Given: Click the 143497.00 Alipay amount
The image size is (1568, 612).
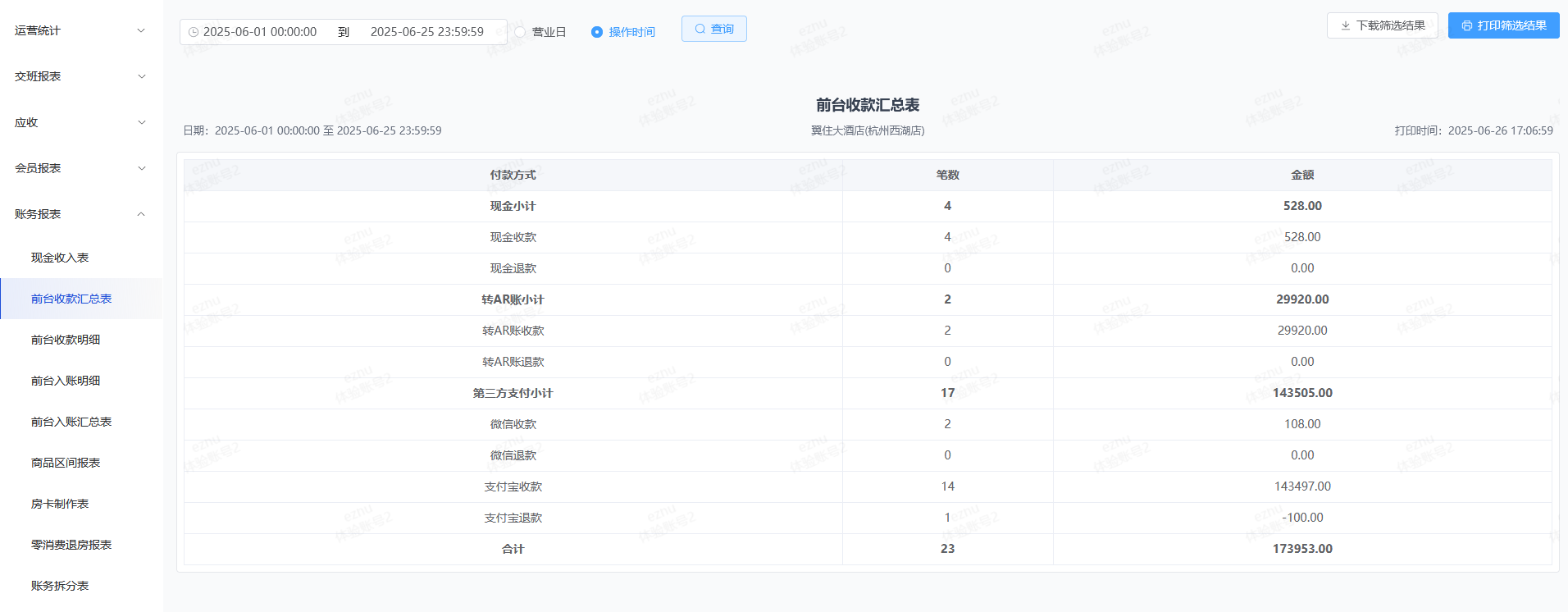Looking at the screenshot, I should 1302,486.
